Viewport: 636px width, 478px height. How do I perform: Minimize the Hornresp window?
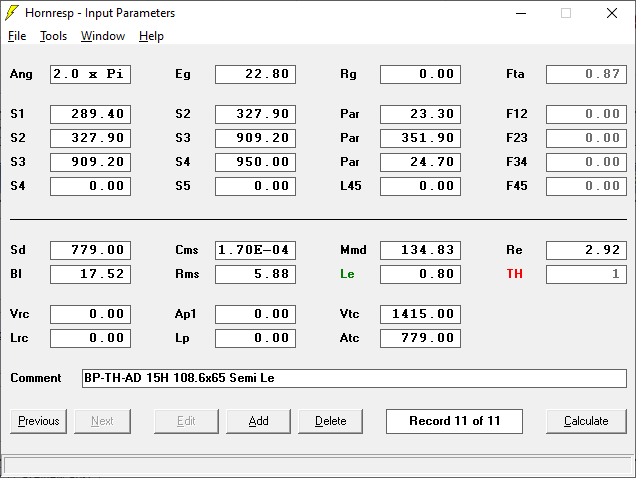coord(521,13)
